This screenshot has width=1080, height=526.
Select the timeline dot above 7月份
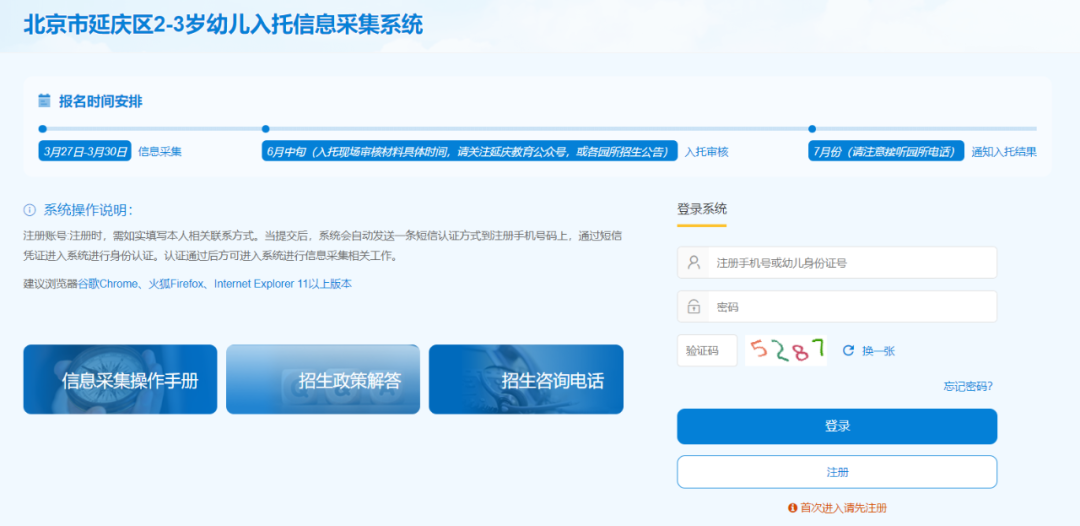pos(812,129)
